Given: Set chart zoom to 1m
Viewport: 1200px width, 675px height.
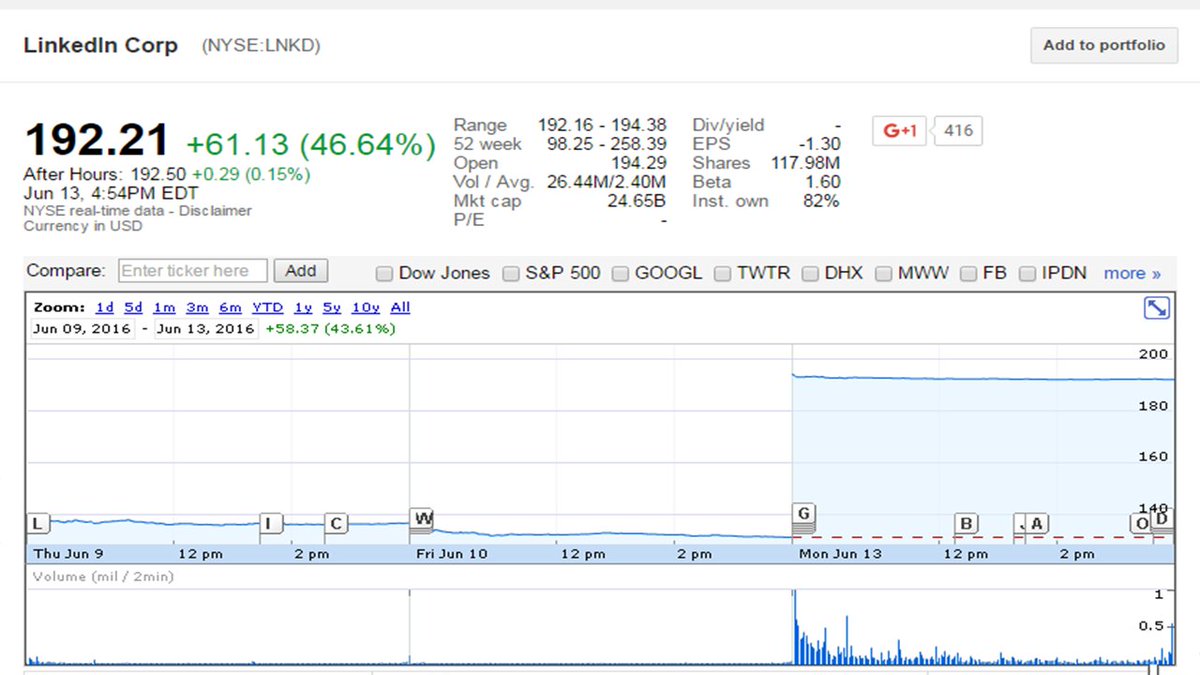Looking at the screenshot, I should [164, 308].
